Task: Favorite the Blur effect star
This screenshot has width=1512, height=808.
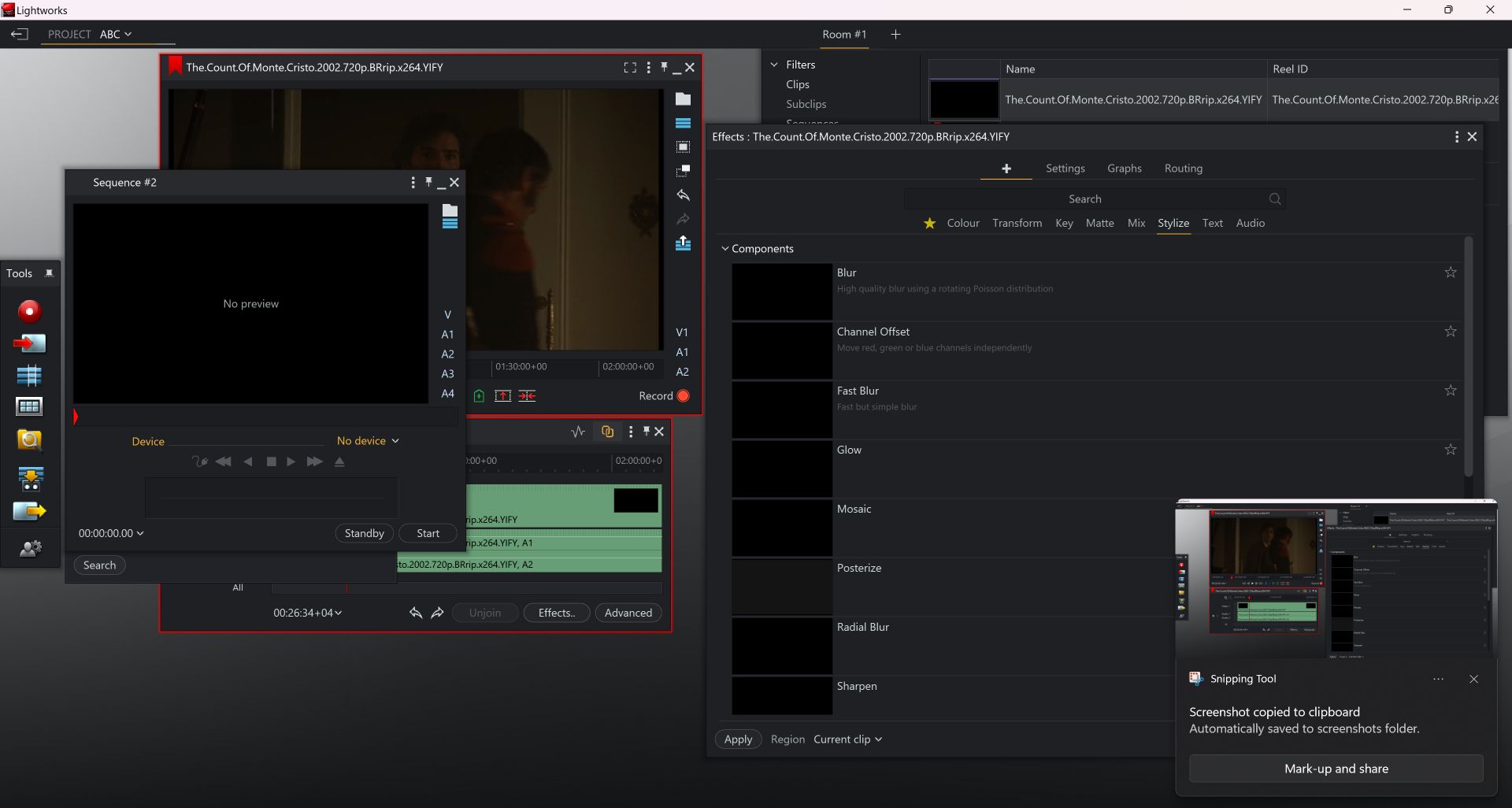Action: point(1451,272)
